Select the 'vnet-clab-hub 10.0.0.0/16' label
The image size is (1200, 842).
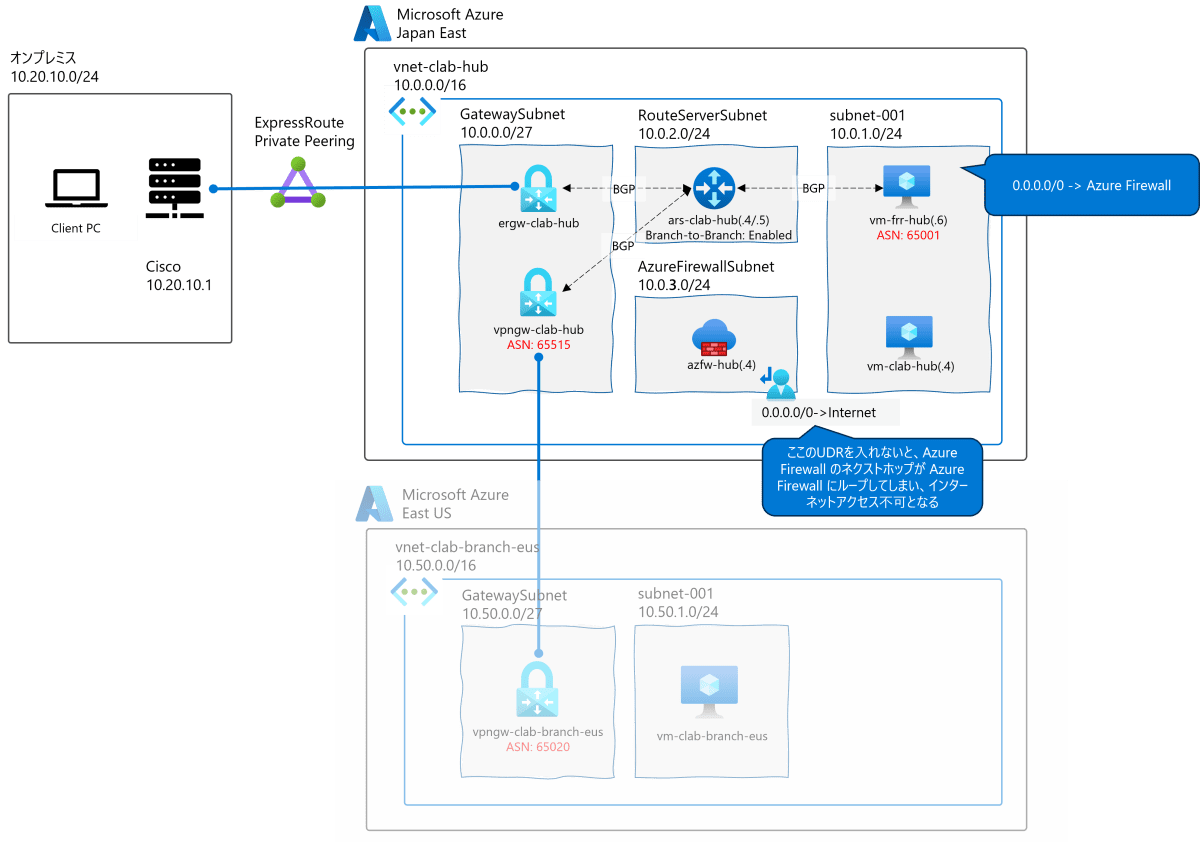441,75
